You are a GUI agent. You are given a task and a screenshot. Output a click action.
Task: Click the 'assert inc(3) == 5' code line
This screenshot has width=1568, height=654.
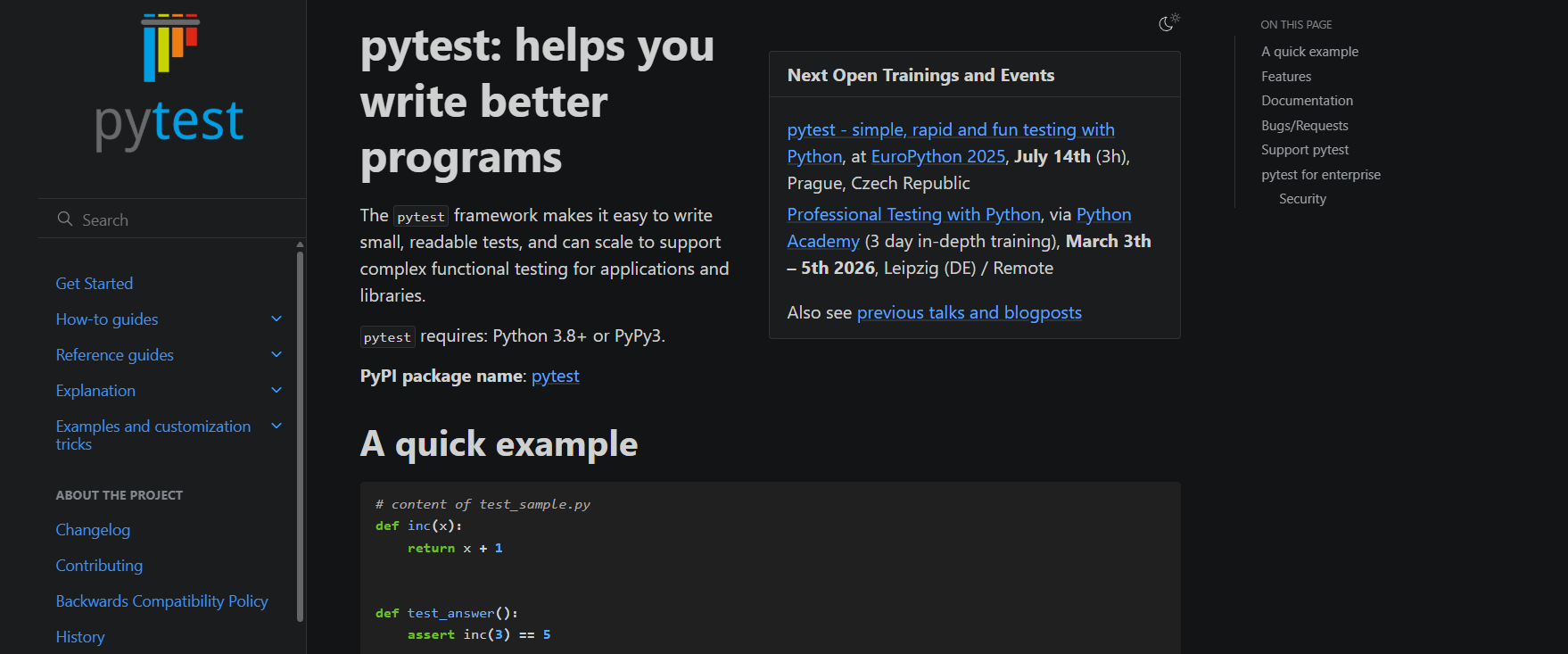point(479,634)
